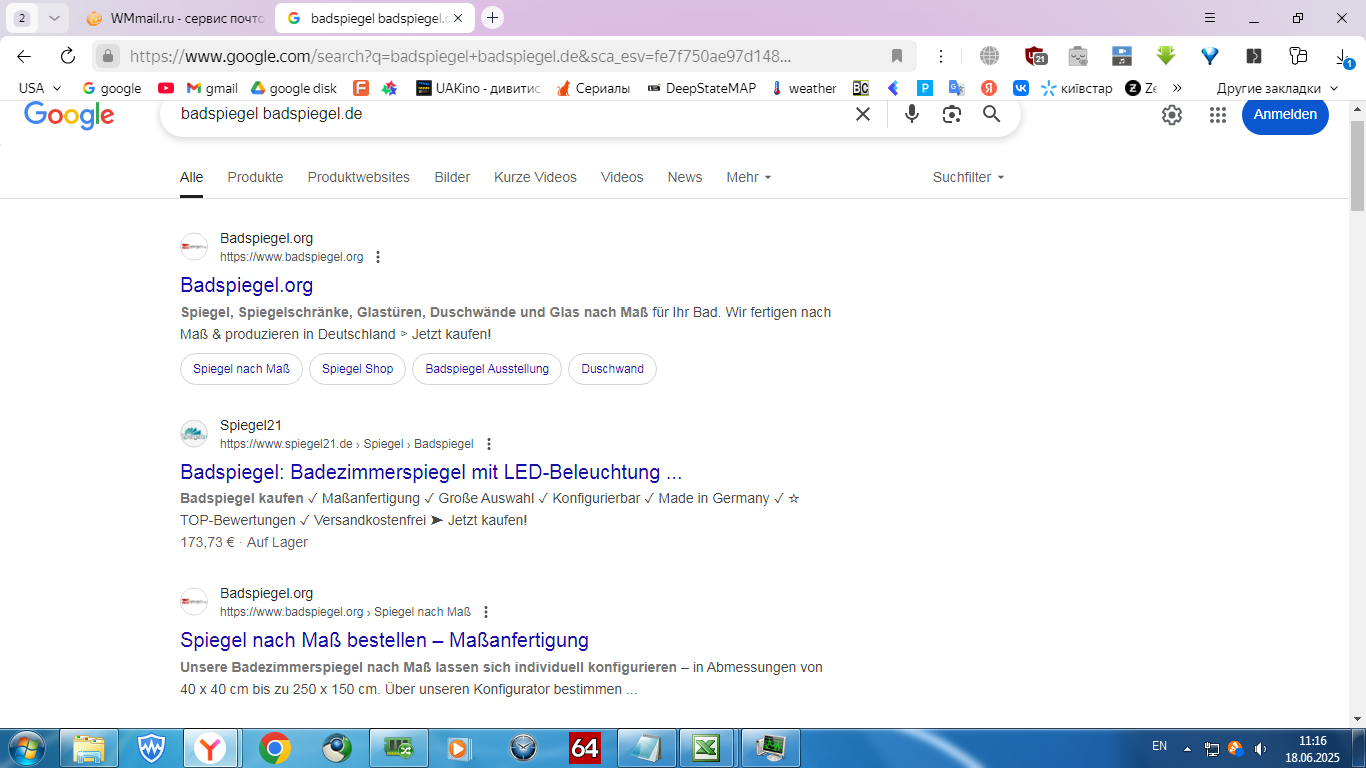Switch to the Produkte tab

coord(255,177)
